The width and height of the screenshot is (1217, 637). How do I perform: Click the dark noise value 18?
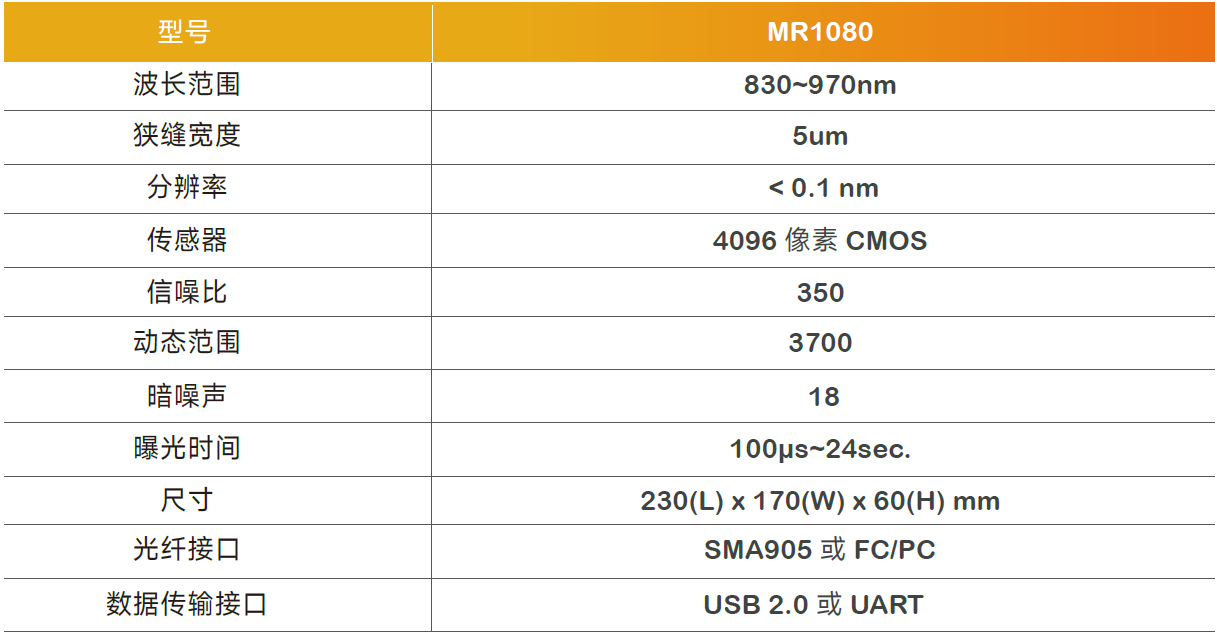[x=823, y=397]
